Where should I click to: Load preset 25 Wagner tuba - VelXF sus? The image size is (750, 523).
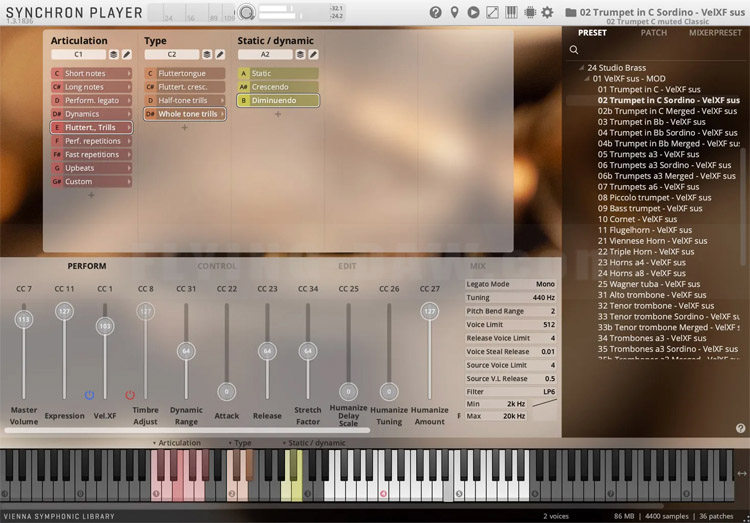tap(649, 284)
